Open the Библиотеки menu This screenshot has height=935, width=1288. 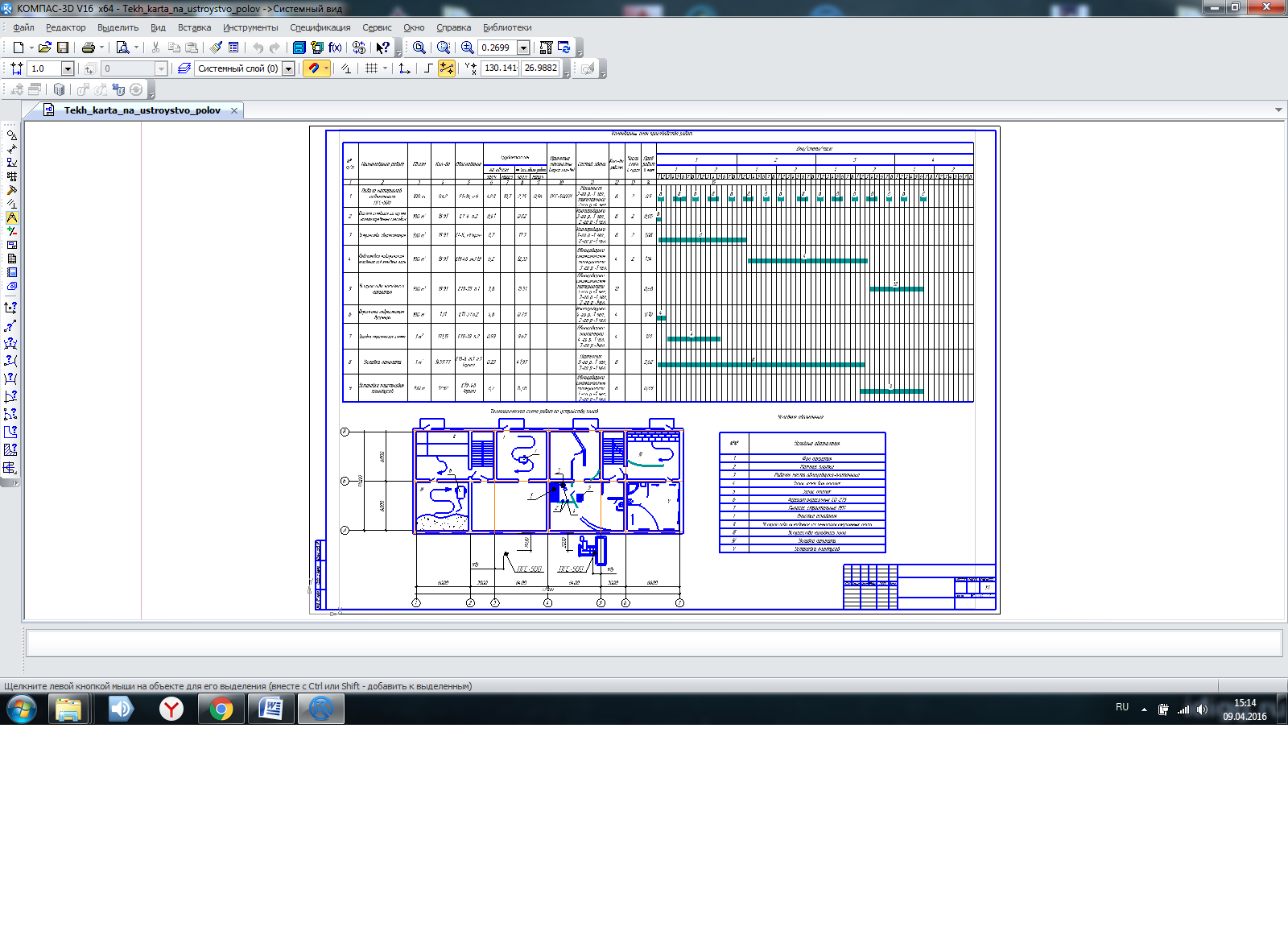click(507, 27)
